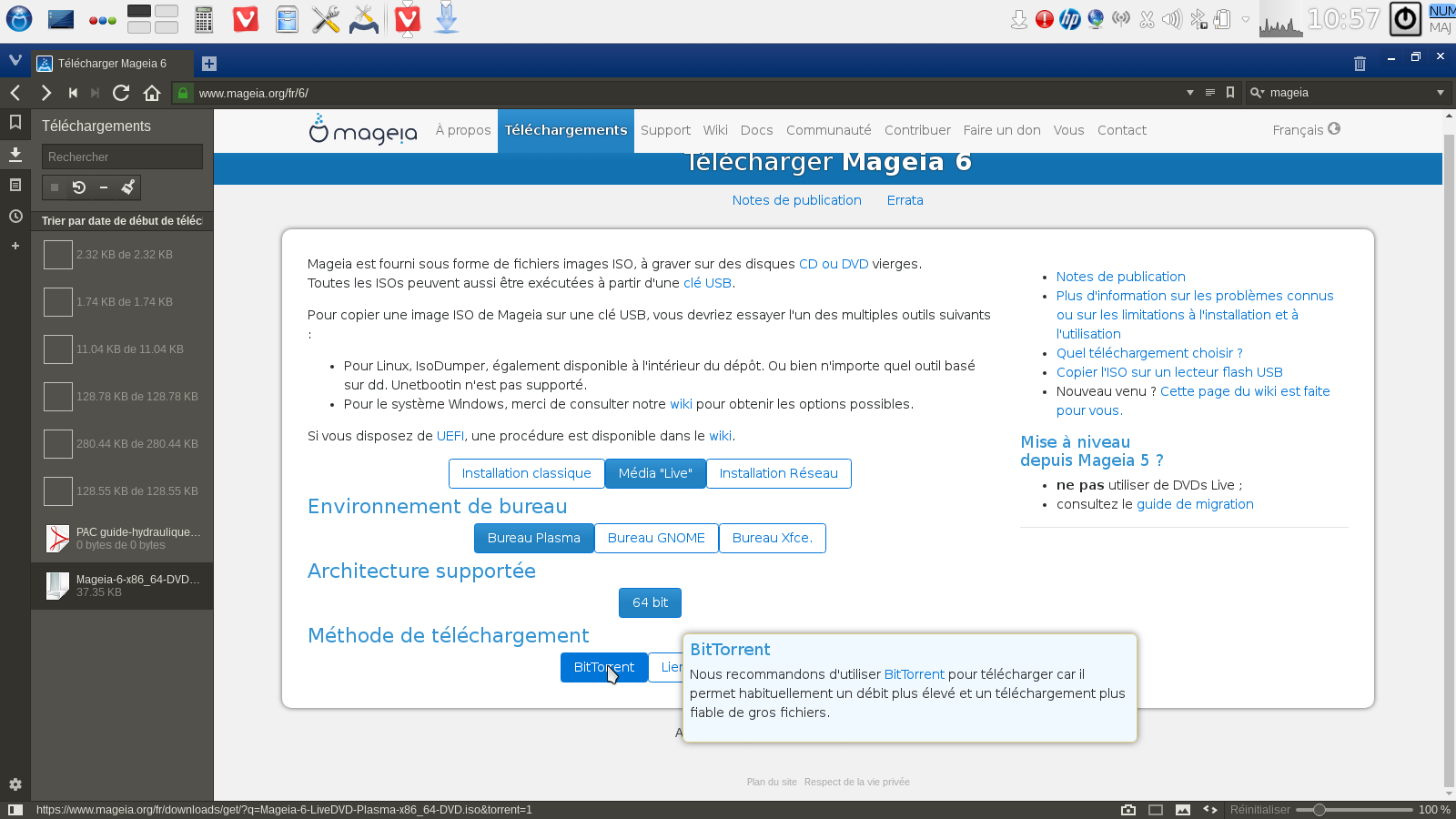Open the Communauté menu item
Screen dimensions: 1456x819
click(828, 130)
